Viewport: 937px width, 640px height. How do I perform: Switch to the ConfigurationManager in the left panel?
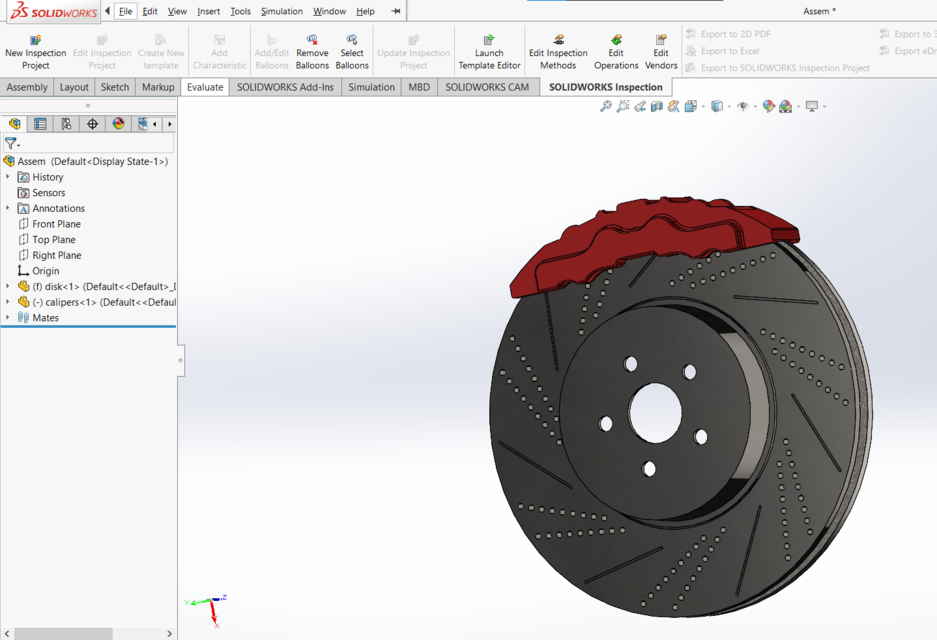coord(67,124)
